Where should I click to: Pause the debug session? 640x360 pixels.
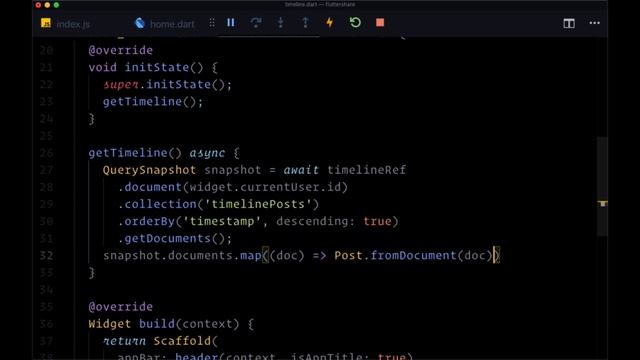231,22
